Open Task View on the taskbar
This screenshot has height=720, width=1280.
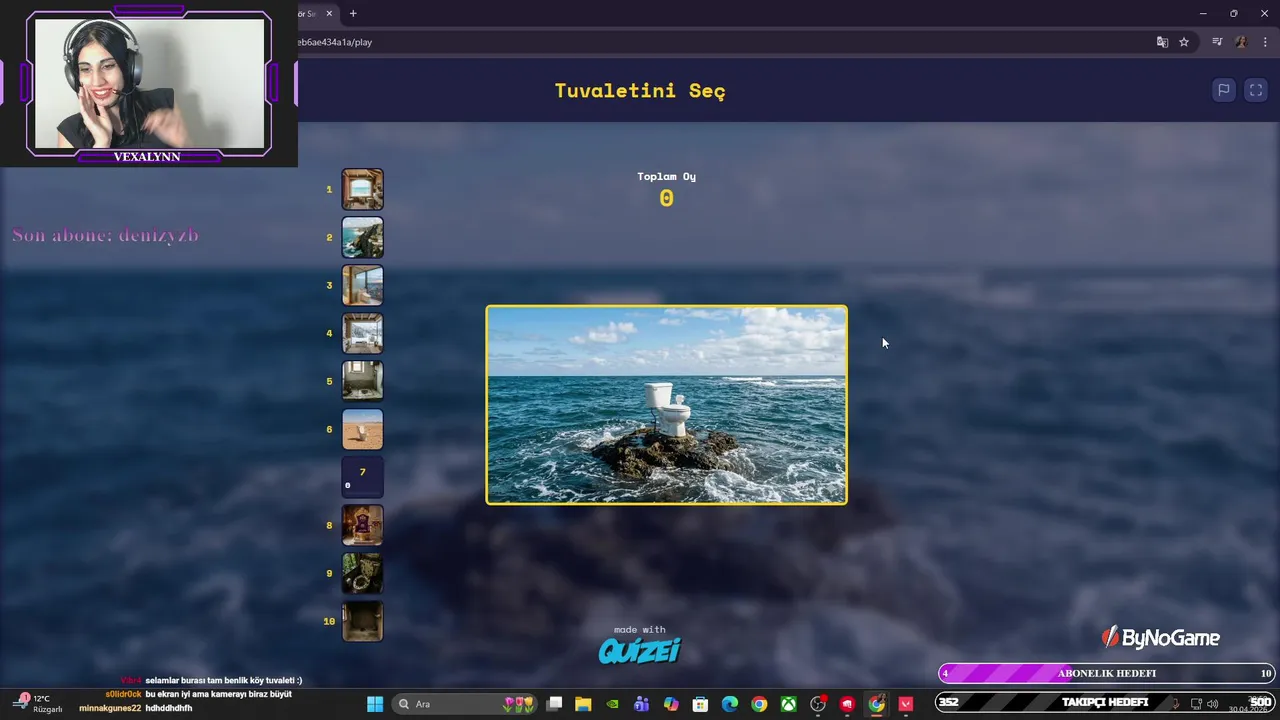tap(555, 704)
